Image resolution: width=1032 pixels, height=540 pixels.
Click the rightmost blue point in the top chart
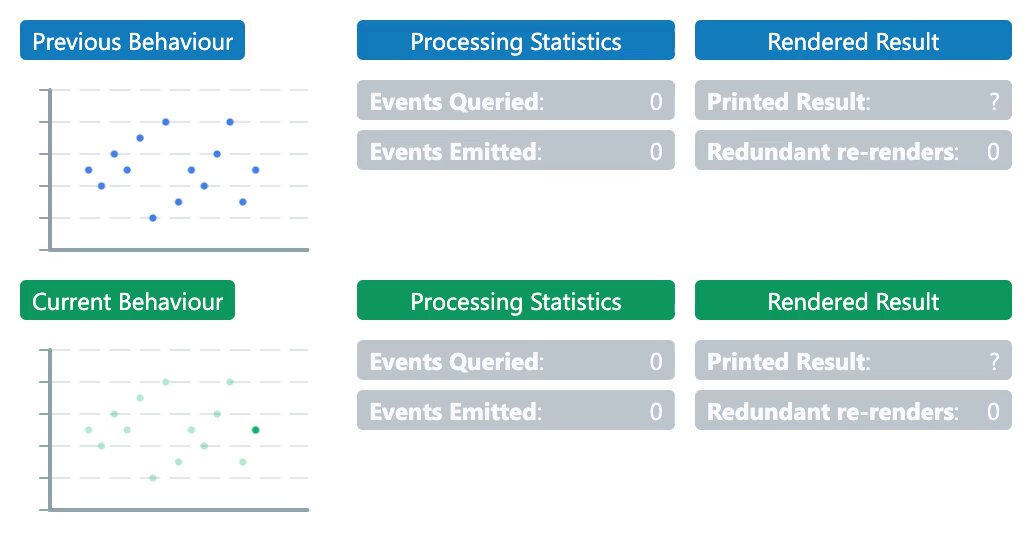pos(255,170)
